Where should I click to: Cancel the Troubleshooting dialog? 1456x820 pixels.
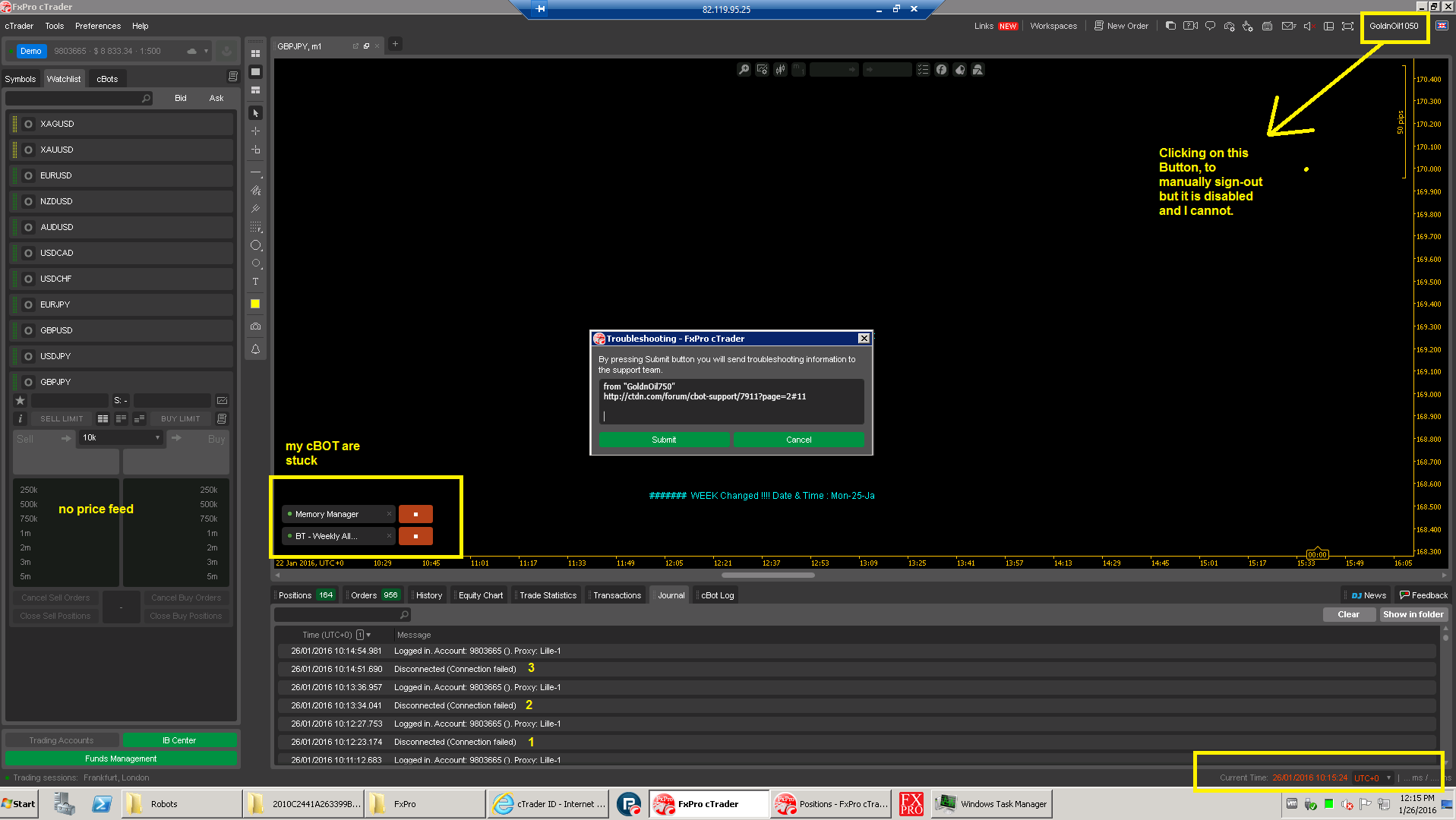[x=798, y=440]
